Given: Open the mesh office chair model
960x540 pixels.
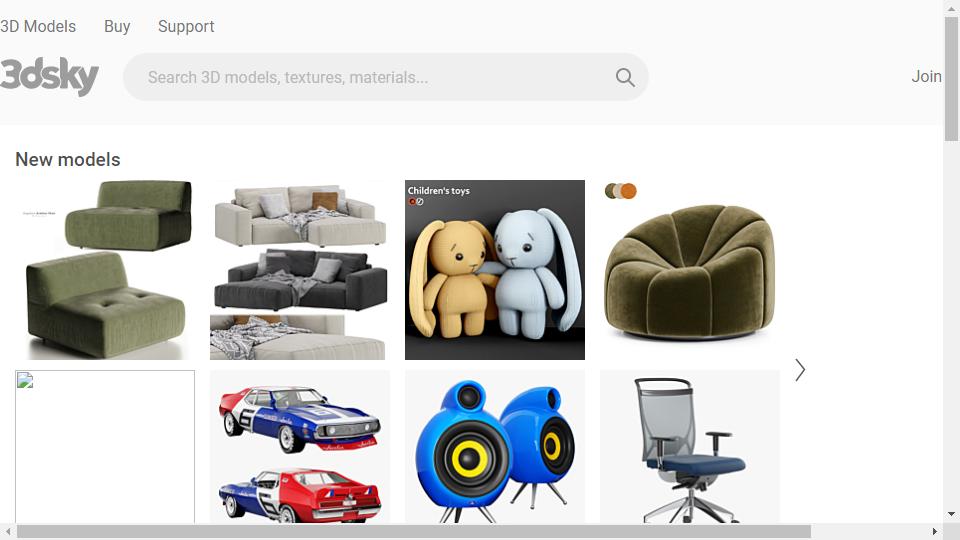Looking at the screenshot, I should [689, 446].
